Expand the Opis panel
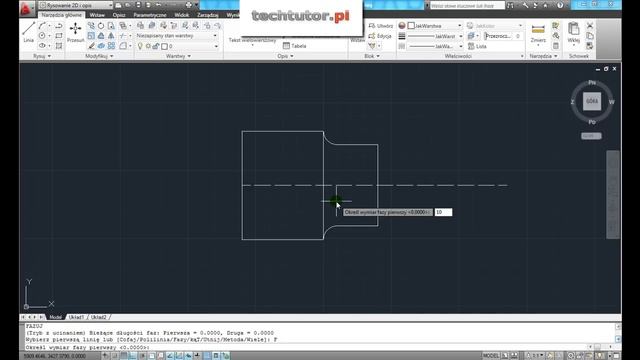The height and width of the screenshot is (360, 640). pos(285,56)
